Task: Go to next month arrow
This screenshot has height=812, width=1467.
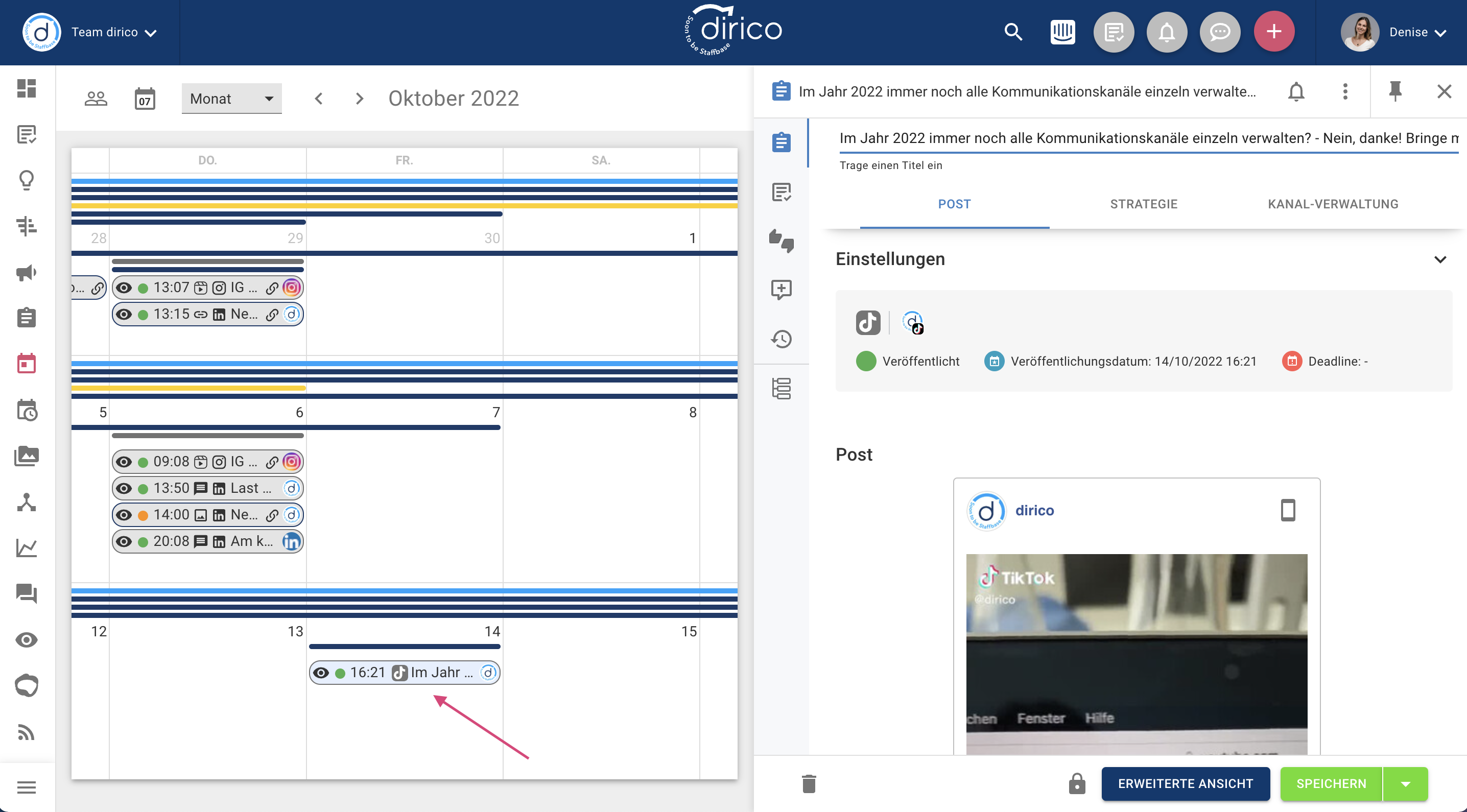Action: [x=360, y=99]
